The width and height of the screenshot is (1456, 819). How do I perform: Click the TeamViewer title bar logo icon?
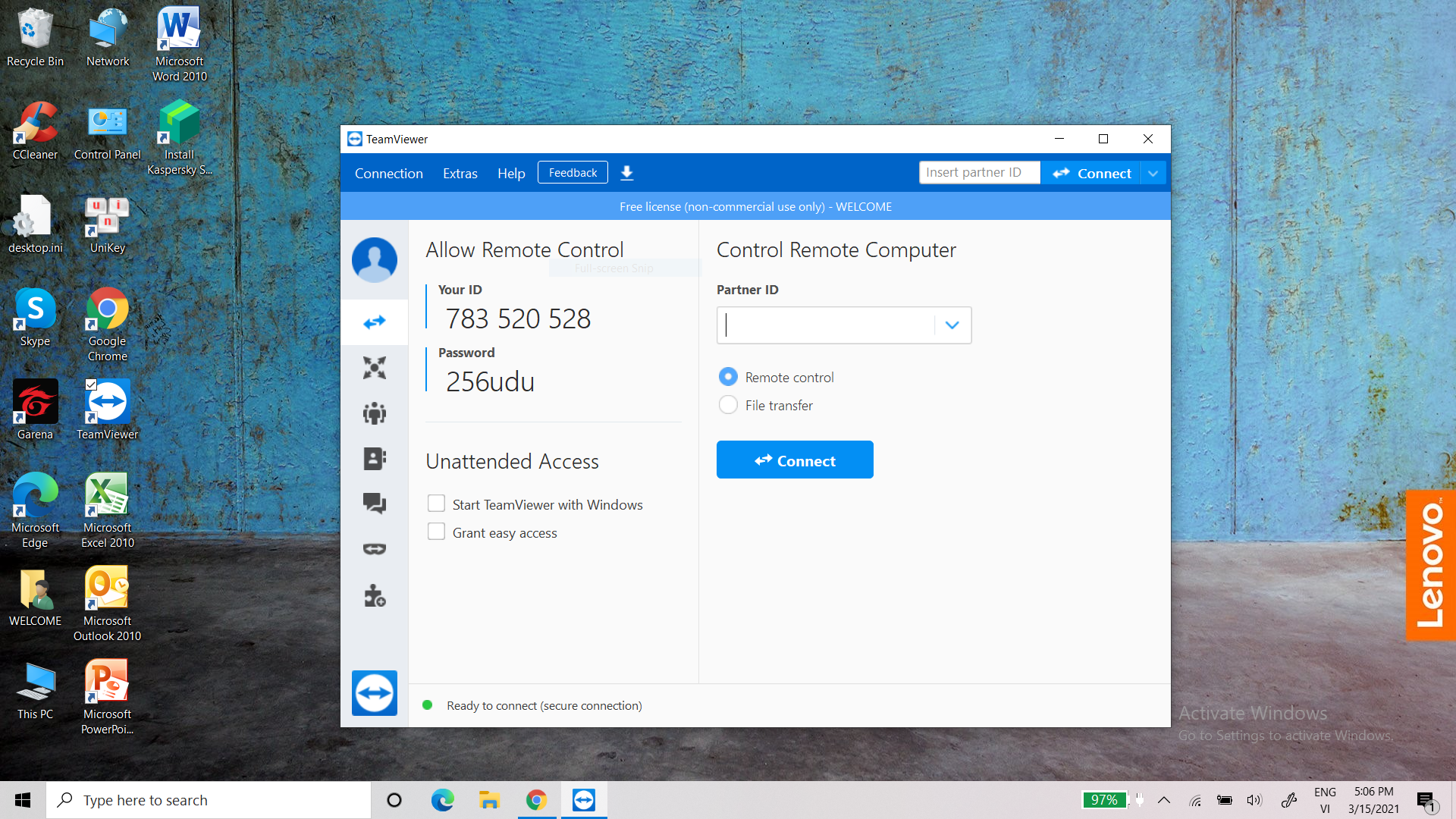(x=355, y=139)
